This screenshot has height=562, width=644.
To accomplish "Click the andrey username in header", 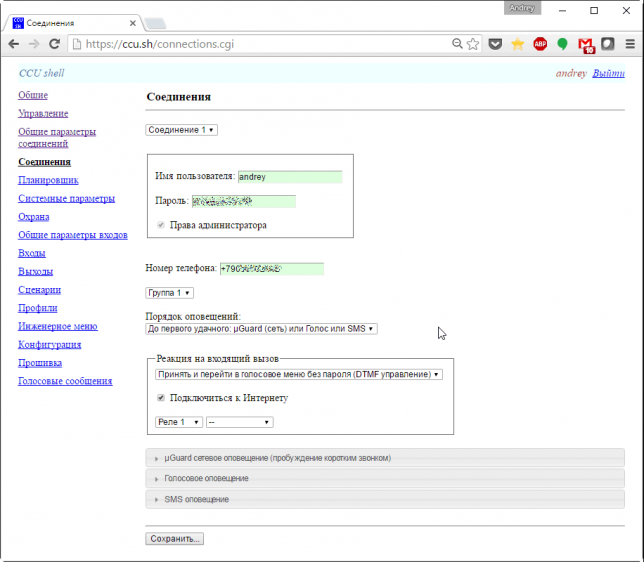I will (571, 73).
